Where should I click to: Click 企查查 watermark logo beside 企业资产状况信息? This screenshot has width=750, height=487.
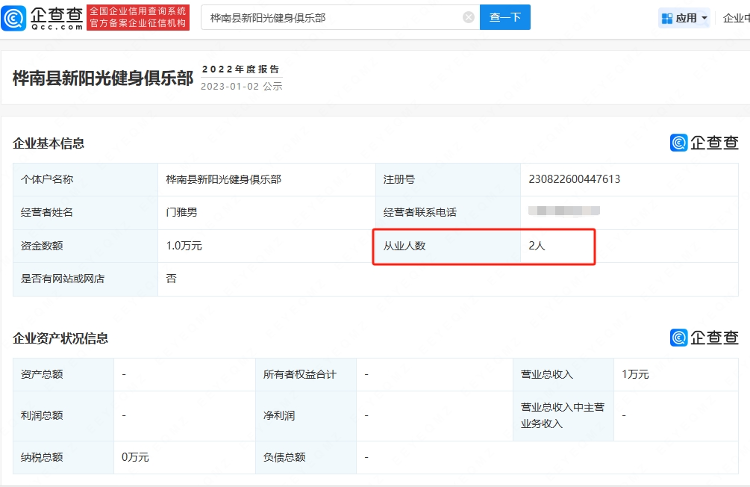click(704, 338)
